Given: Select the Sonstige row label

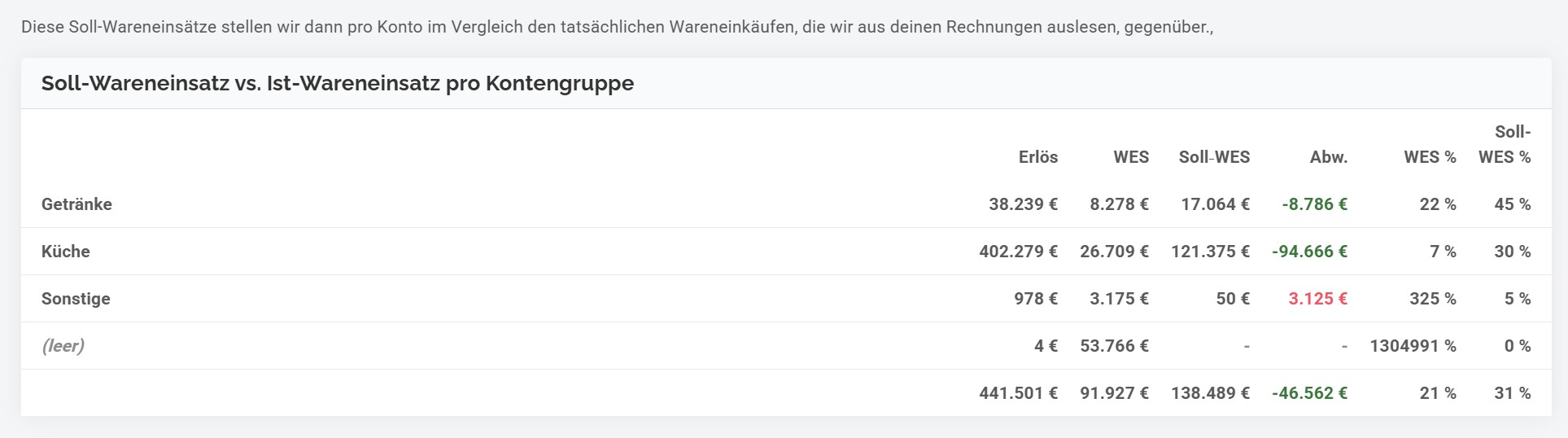Looking at the screenshot, I should point(76,299).
